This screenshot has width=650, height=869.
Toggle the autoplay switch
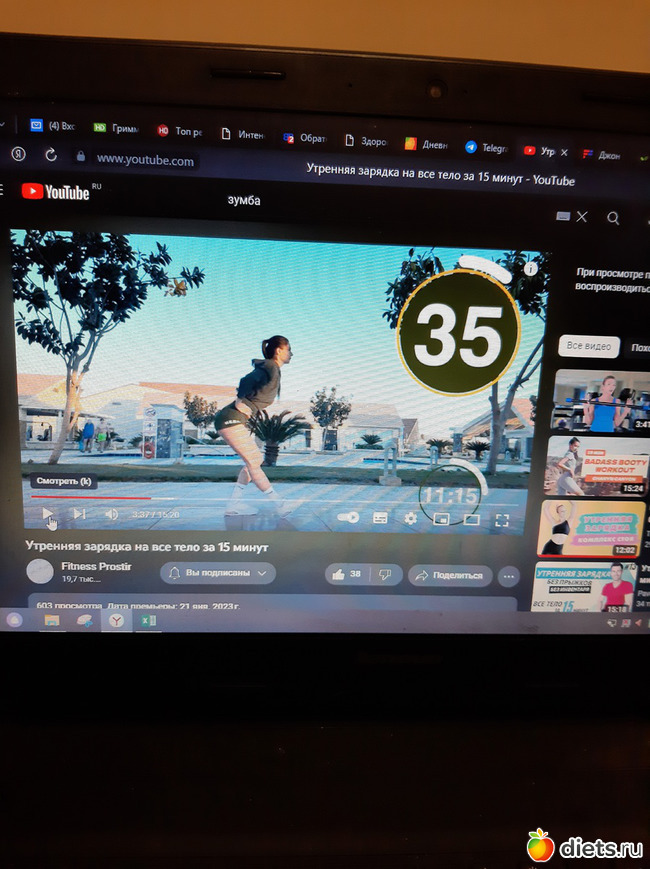click(x=348, y=518)
